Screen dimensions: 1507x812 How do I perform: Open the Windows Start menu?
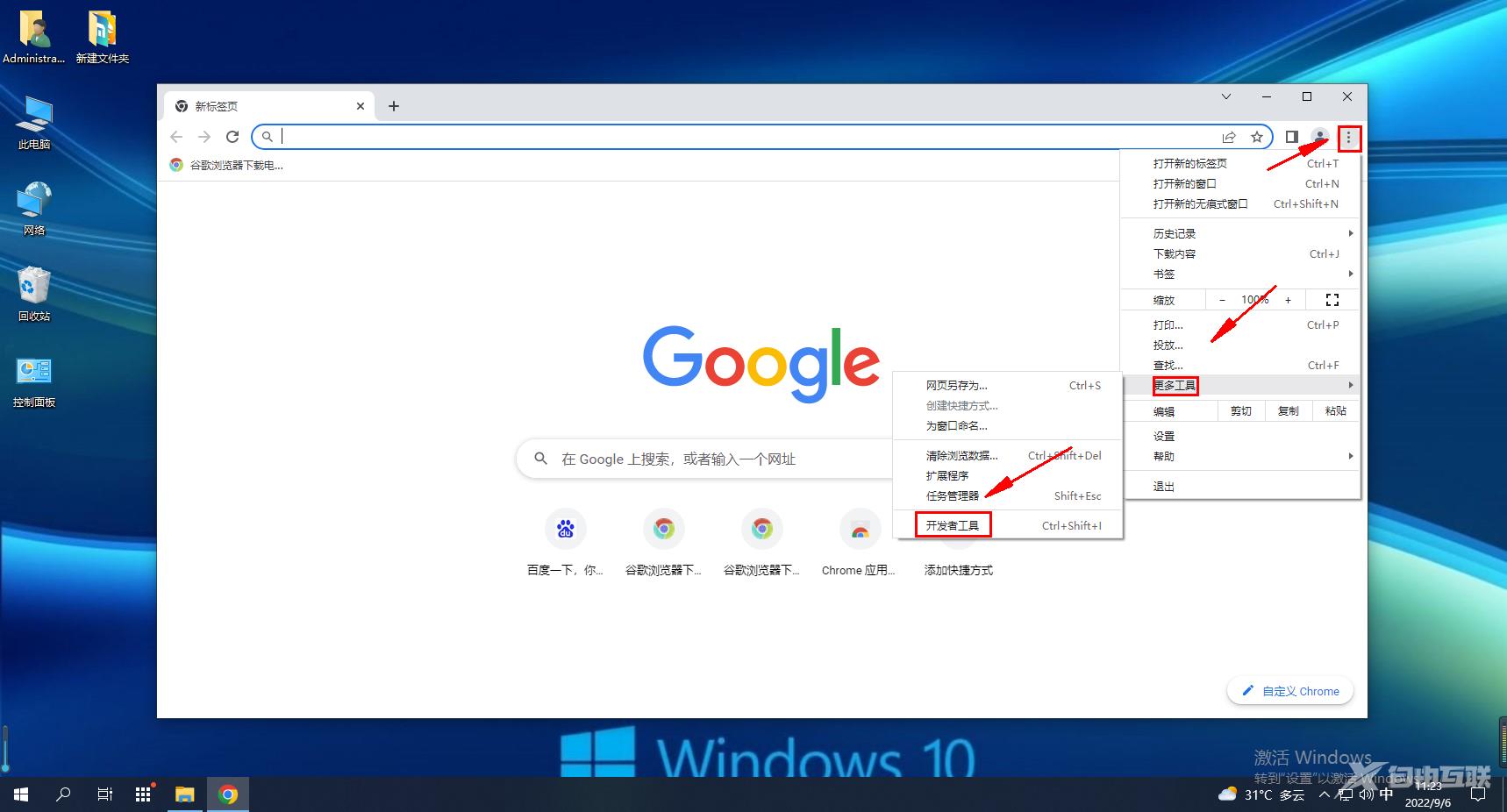pyautogui.click(x=21, y=794)
